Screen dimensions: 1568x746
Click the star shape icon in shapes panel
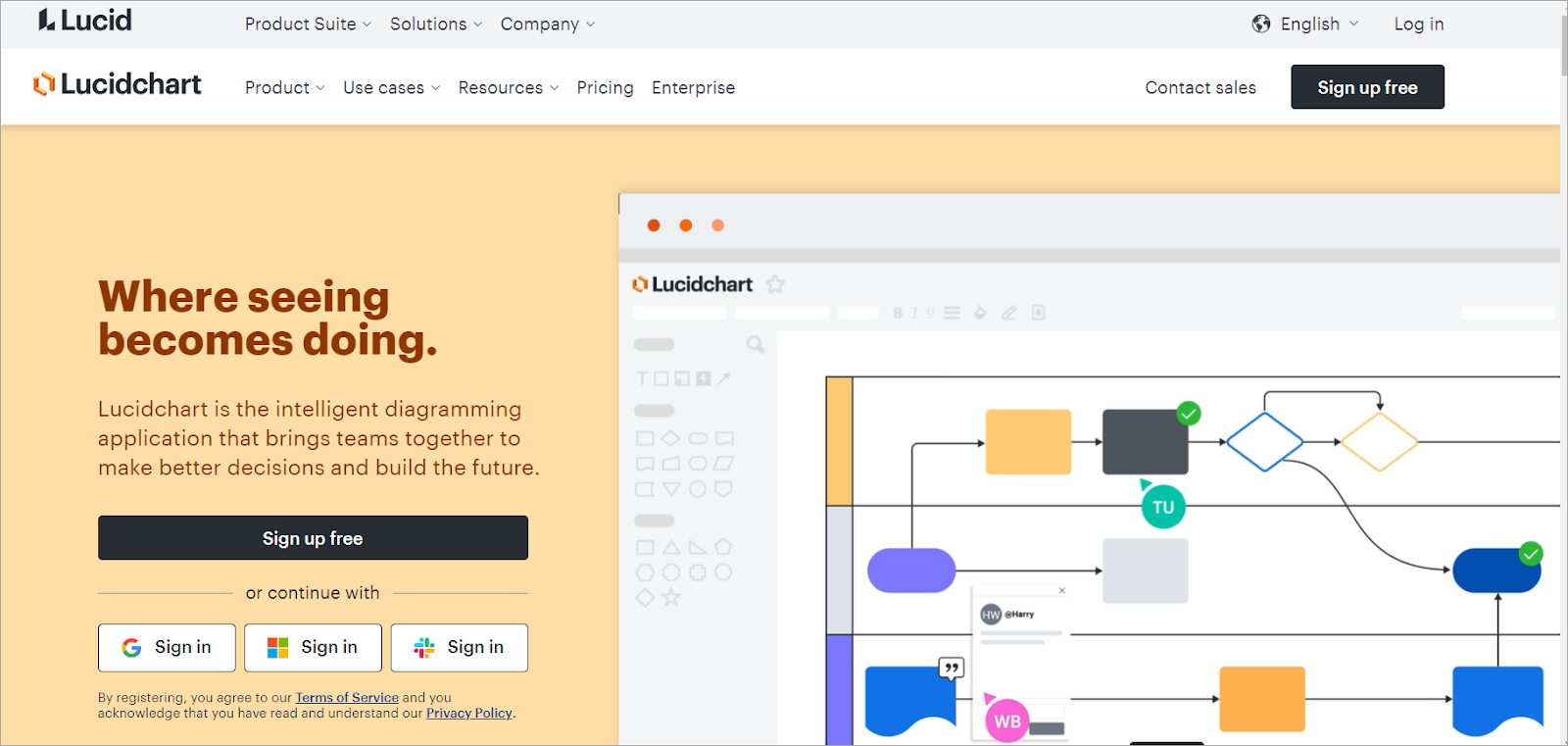click(x=671, y=597)
